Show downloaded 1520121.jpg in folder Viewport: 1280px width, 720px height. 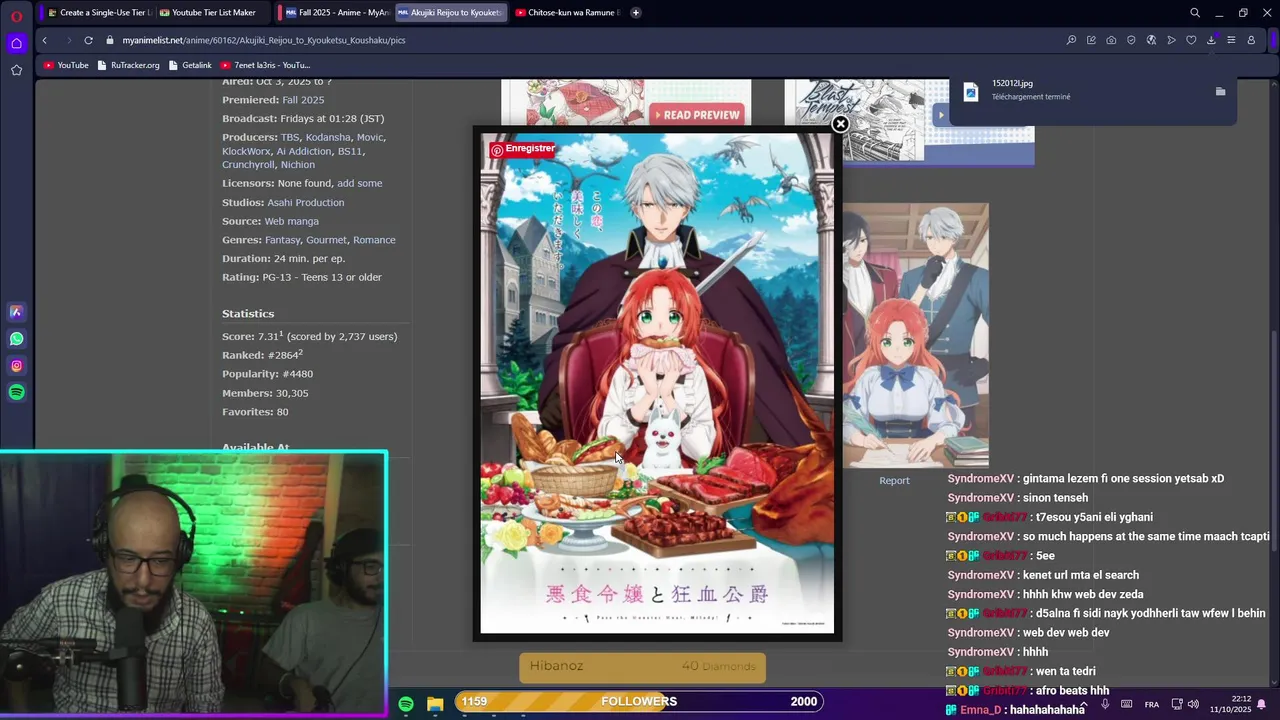(1220, 91)
